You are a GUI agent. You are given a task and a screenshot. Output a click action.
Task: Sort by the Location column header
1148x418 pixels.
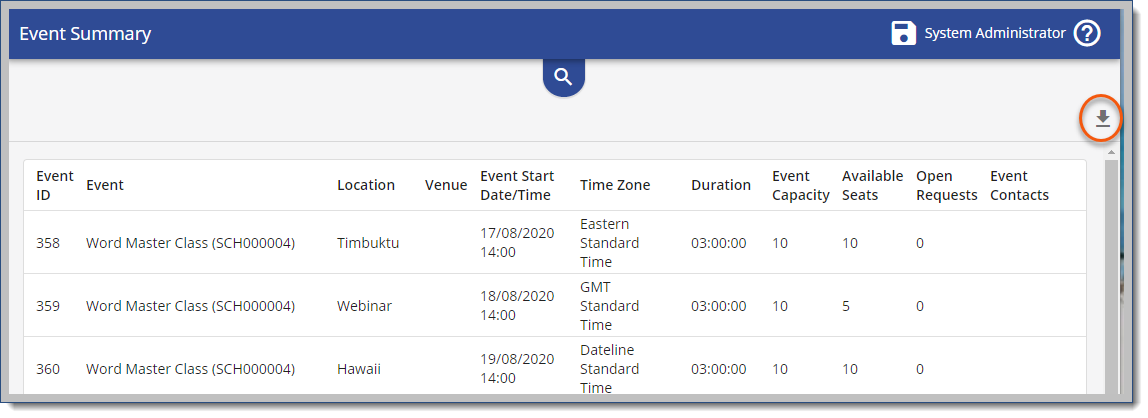366,186
